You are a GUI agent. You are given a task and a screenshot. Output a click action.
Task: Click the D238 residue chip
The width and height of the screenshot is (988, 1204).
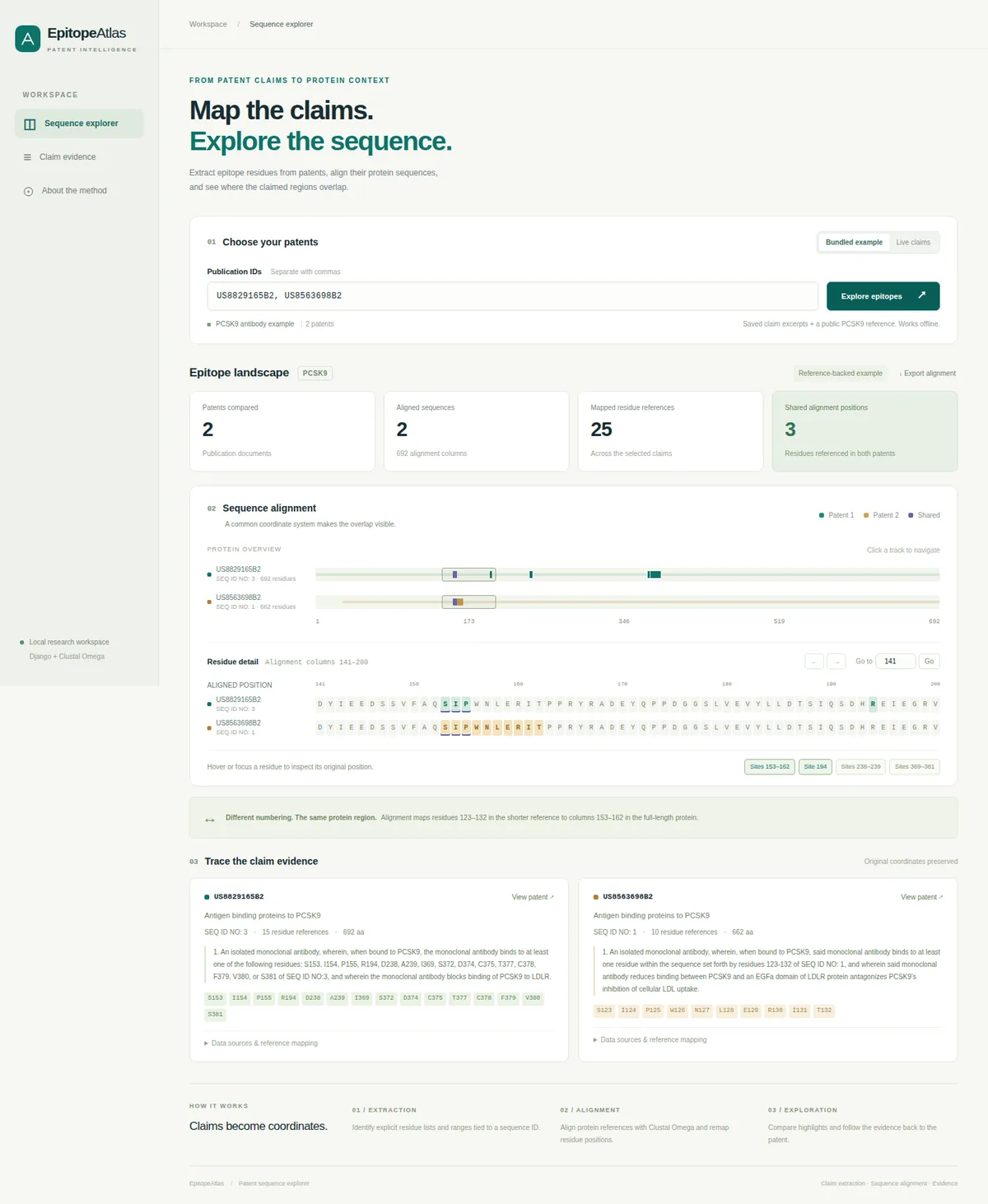tap(313, 997)
